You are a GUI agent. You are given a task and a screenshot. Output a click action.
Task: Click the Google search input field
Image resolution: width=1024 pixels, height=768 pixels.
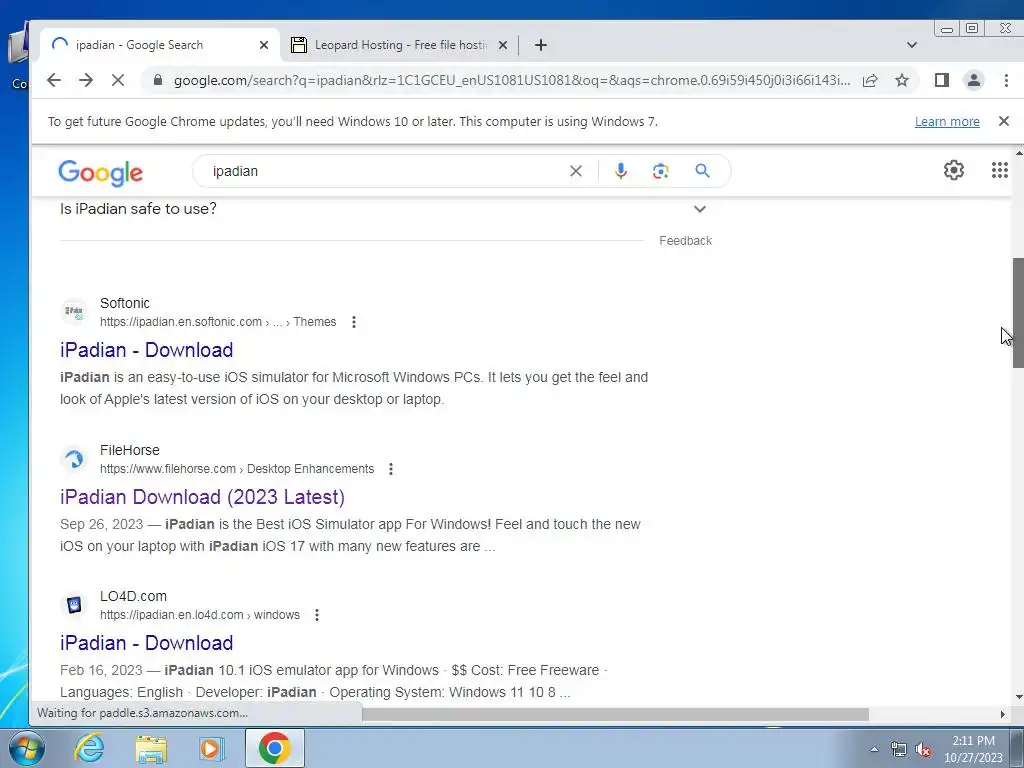[x=385, y=171]
